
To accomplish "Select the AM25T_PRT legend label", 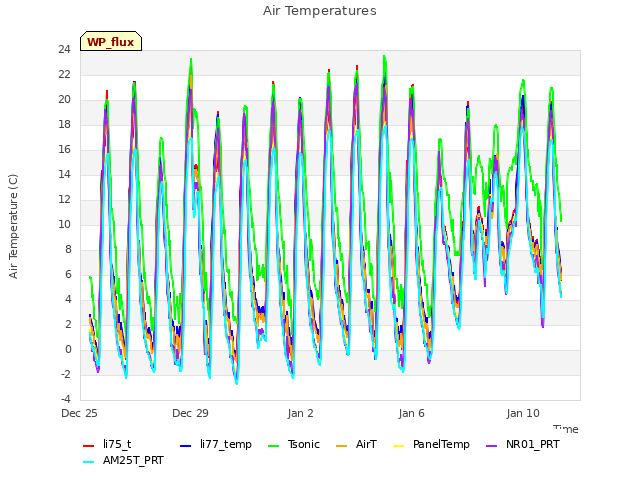I will coord(133,460).
